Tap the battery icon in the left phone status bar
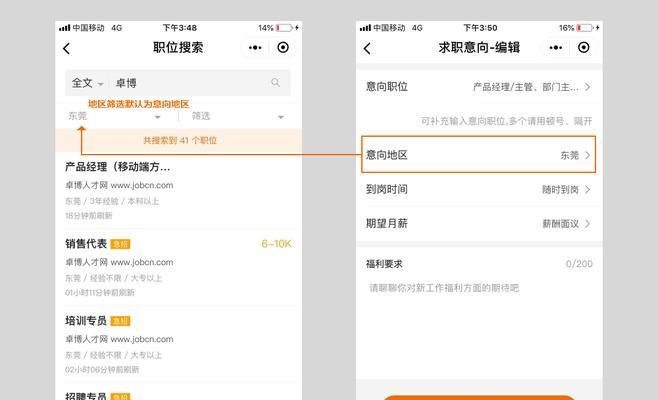Viewport: 658px width, 400px height. [x=285, y=28]
